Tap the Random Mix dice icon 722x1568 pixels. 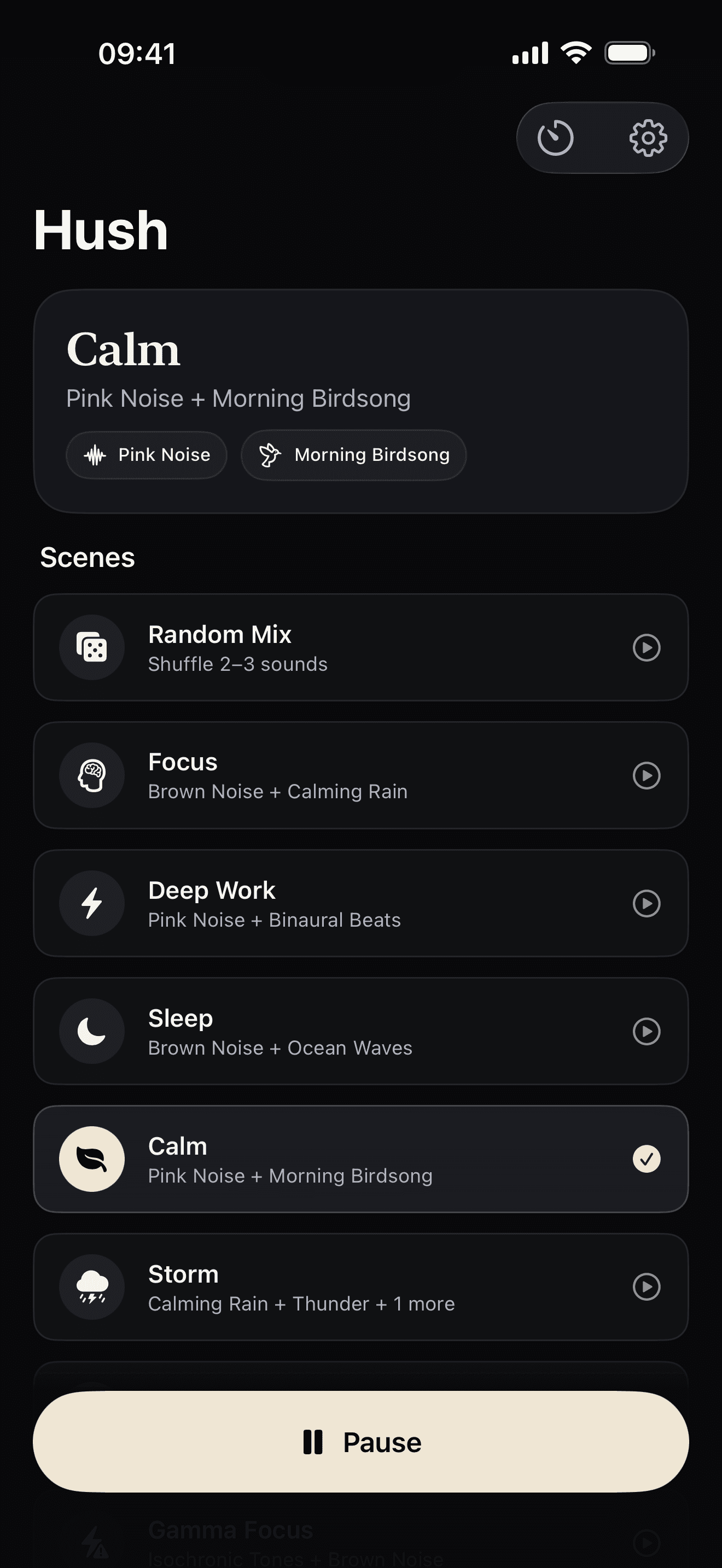(92, 647)
